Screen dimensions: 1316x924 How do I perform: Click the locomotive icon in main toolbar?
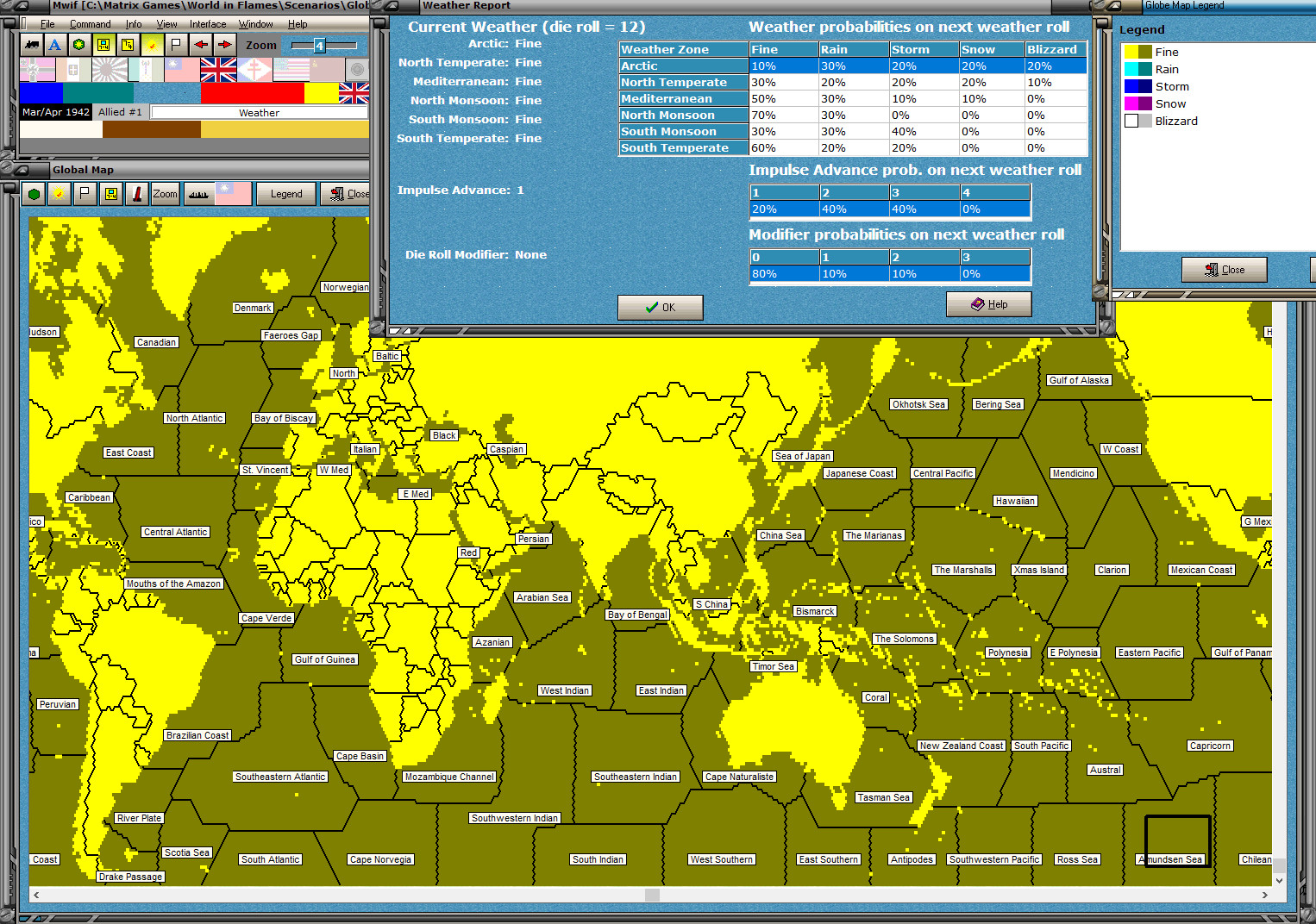[32, 44]
